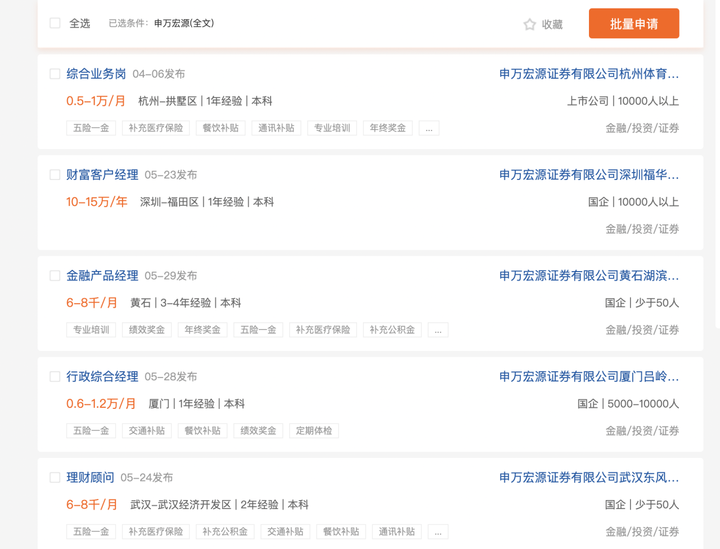Expand more benefits in 综合业务岗 row
Image resolution: width=720 pixels, height=549 pixels.
pos(429,128)
